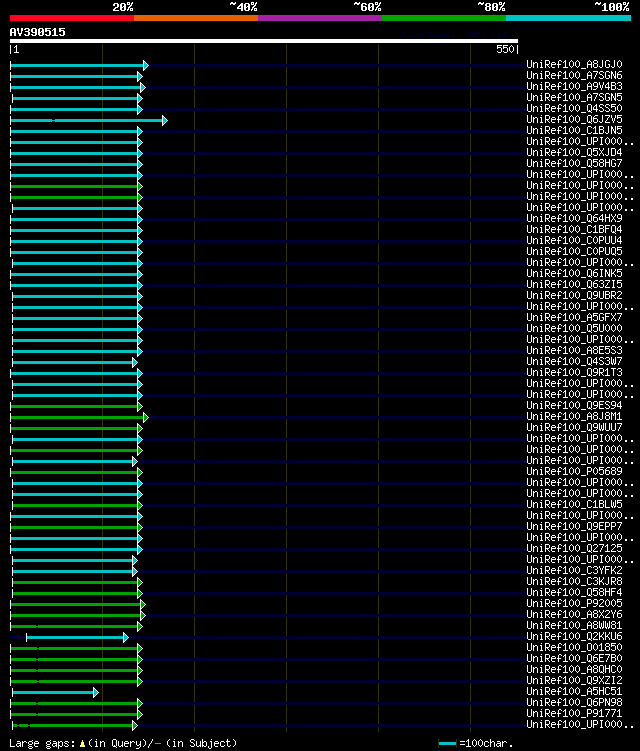Select the UniRef100_Q6PN98 label
The height and width of the screenshot is (751, 640).
pyautogui.click(x=574, y=703)
